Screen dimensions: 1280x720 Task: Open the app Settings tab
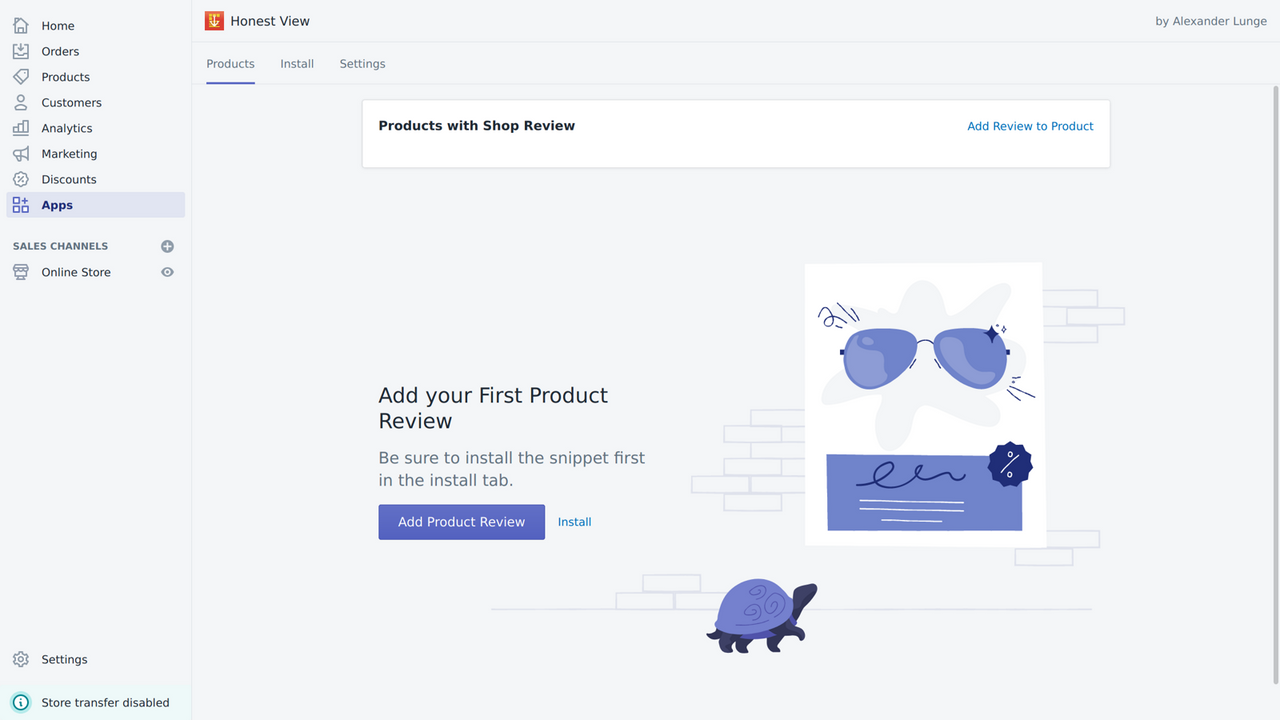(362, 64)
